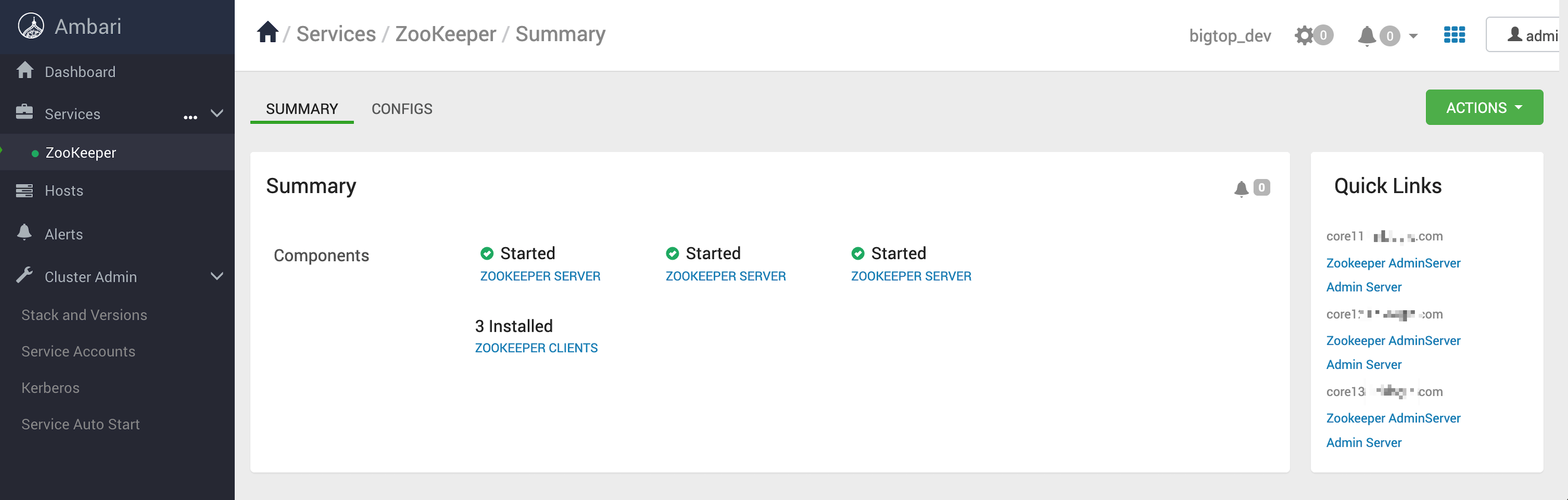This screenshot has width=1568, height=500.
Task: Open the alerts bell in header
Action: 1366,36
